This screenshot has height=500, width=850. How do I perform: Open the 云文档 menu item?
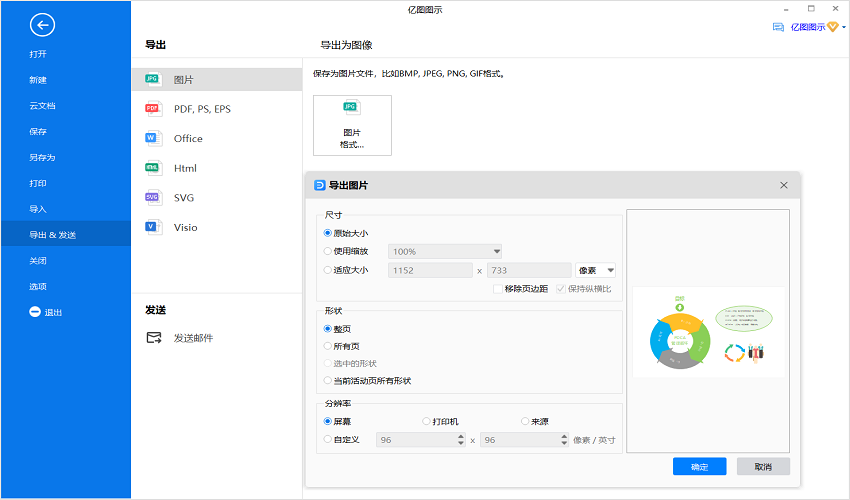click(x=42, y=106)
